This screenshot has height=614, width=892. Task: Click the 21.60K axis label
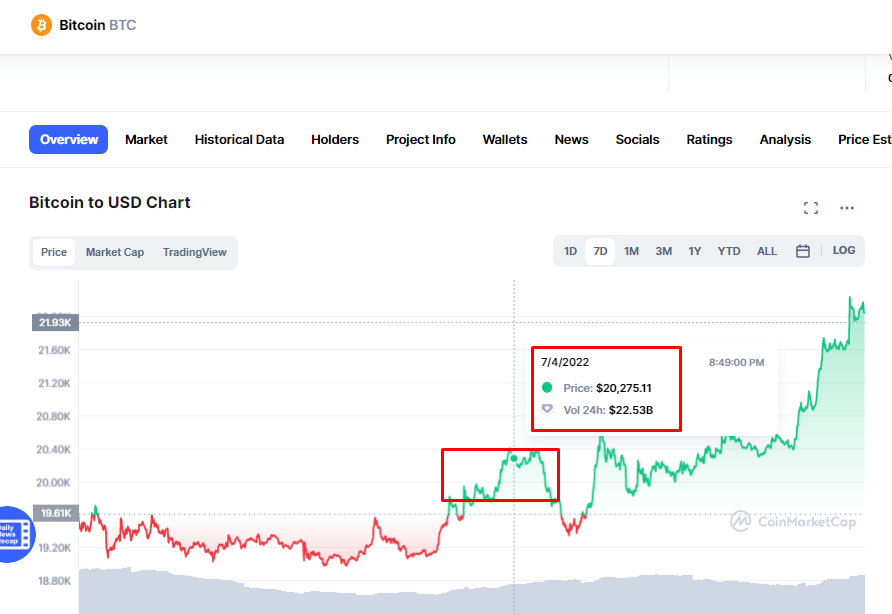(55, 350)
